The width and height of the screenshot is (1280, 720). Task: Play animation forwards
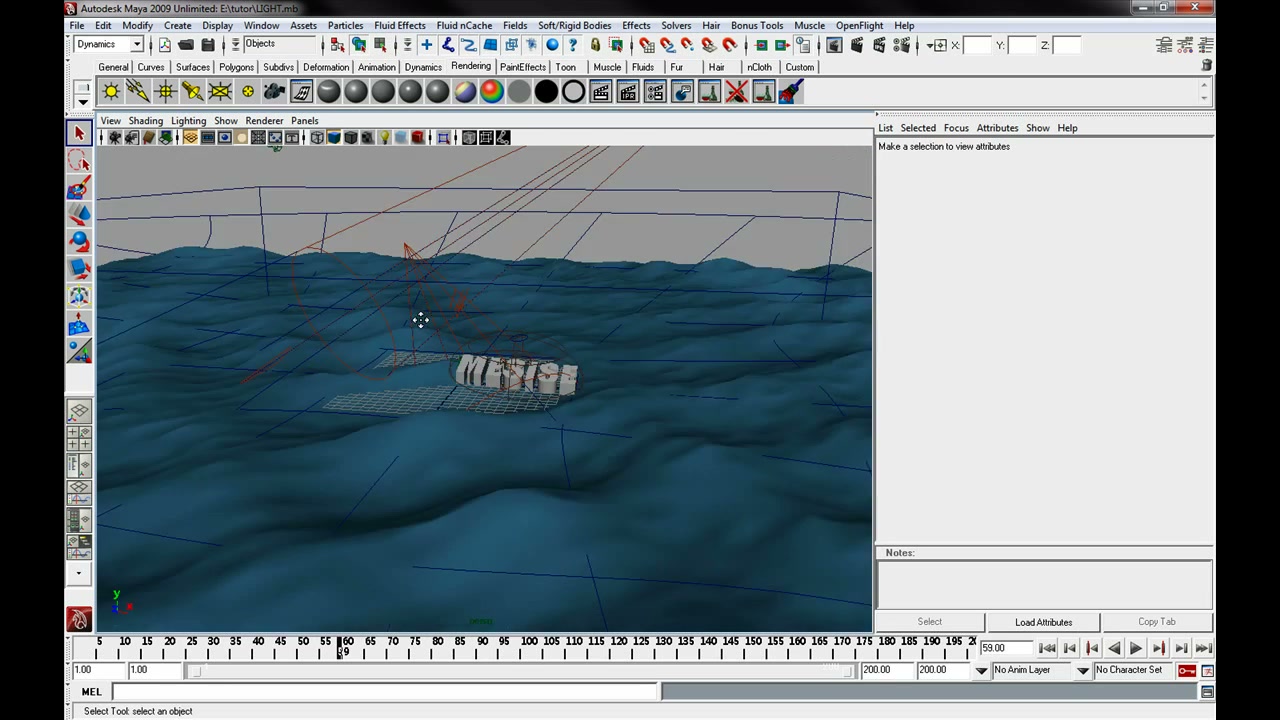tap(1136, 648)
